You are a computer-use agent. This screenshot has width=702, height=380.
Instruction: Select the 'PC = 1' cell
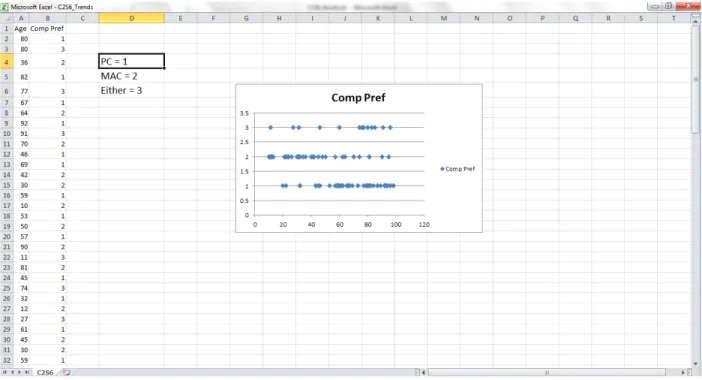tap(132, 61)
